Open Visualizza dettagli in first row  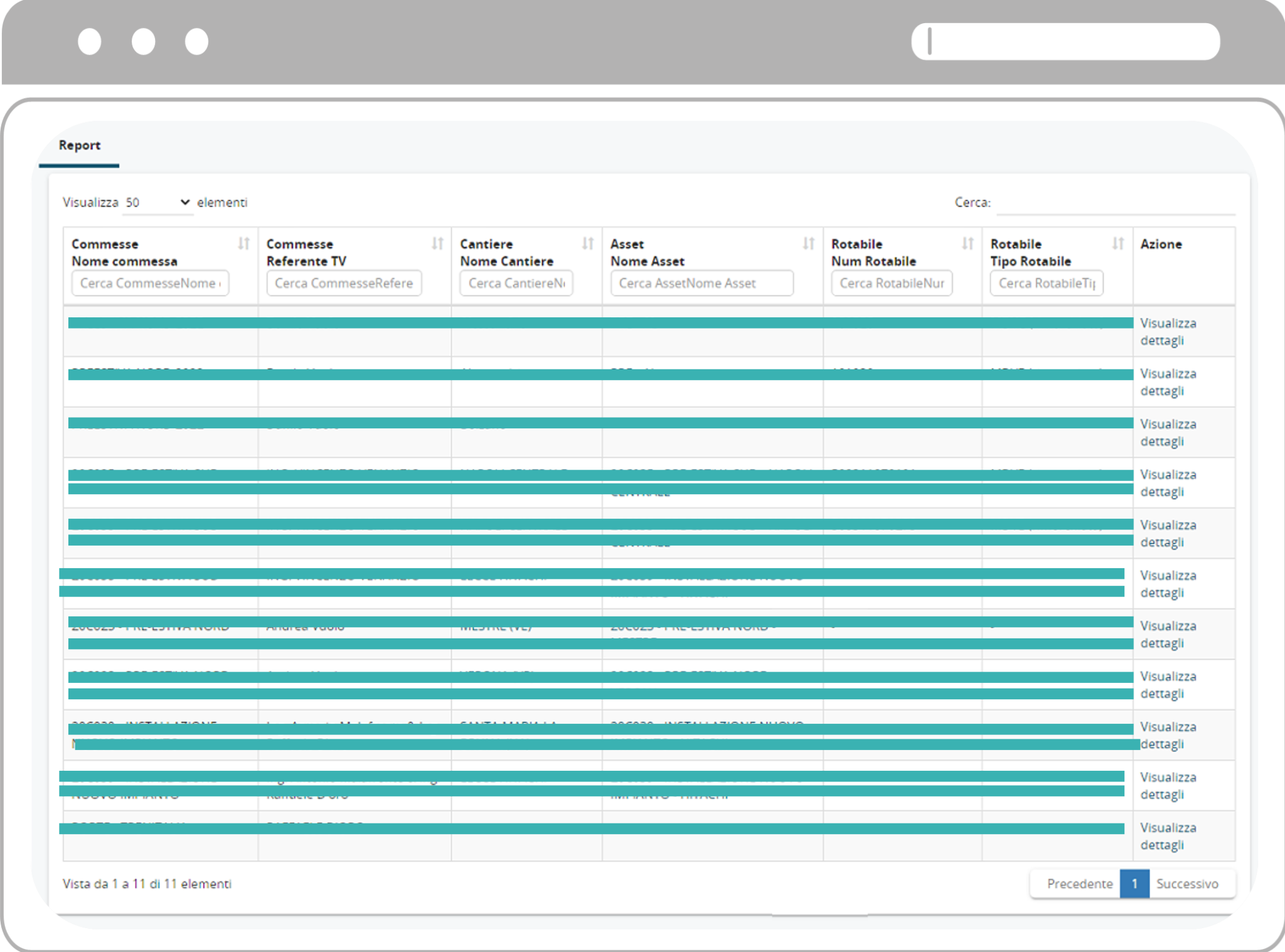(1168, 332)
